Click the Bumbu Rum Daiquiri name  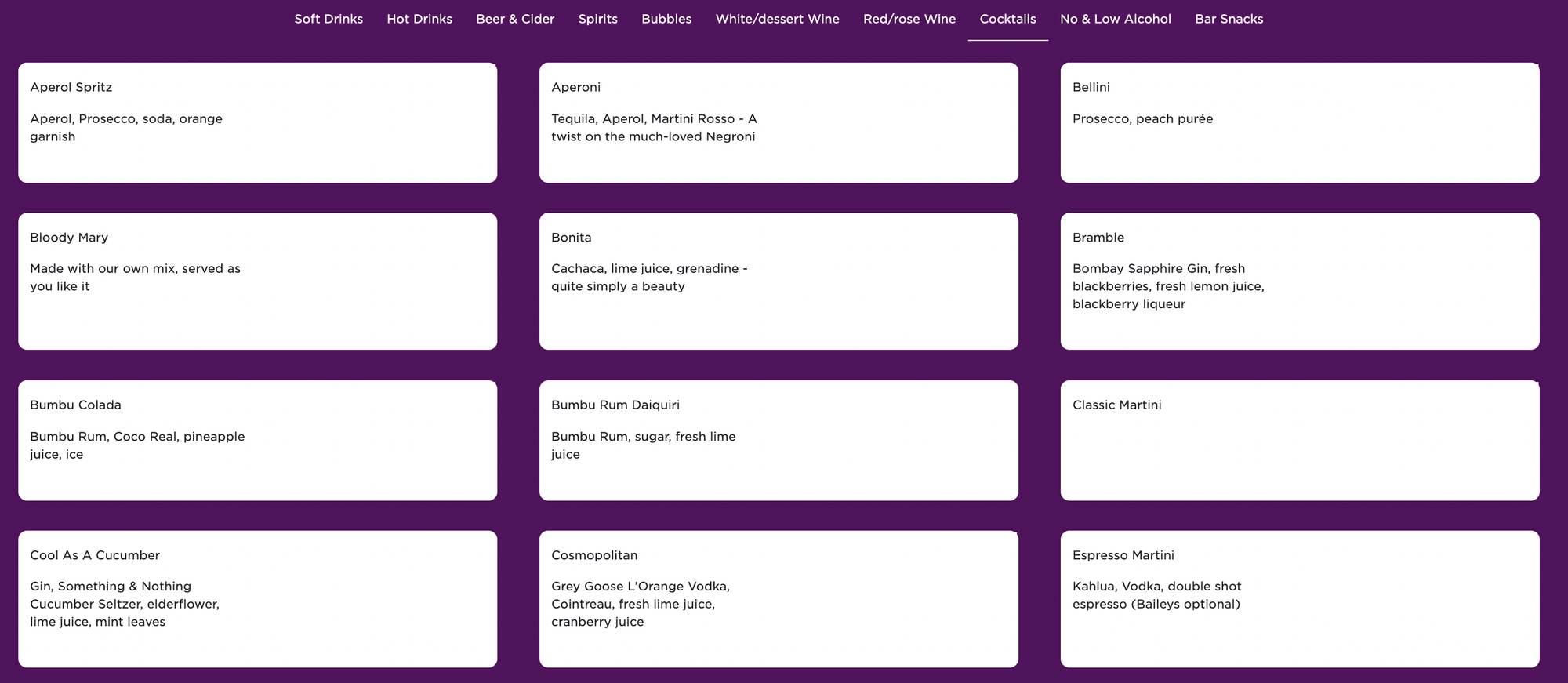point(615,405)
